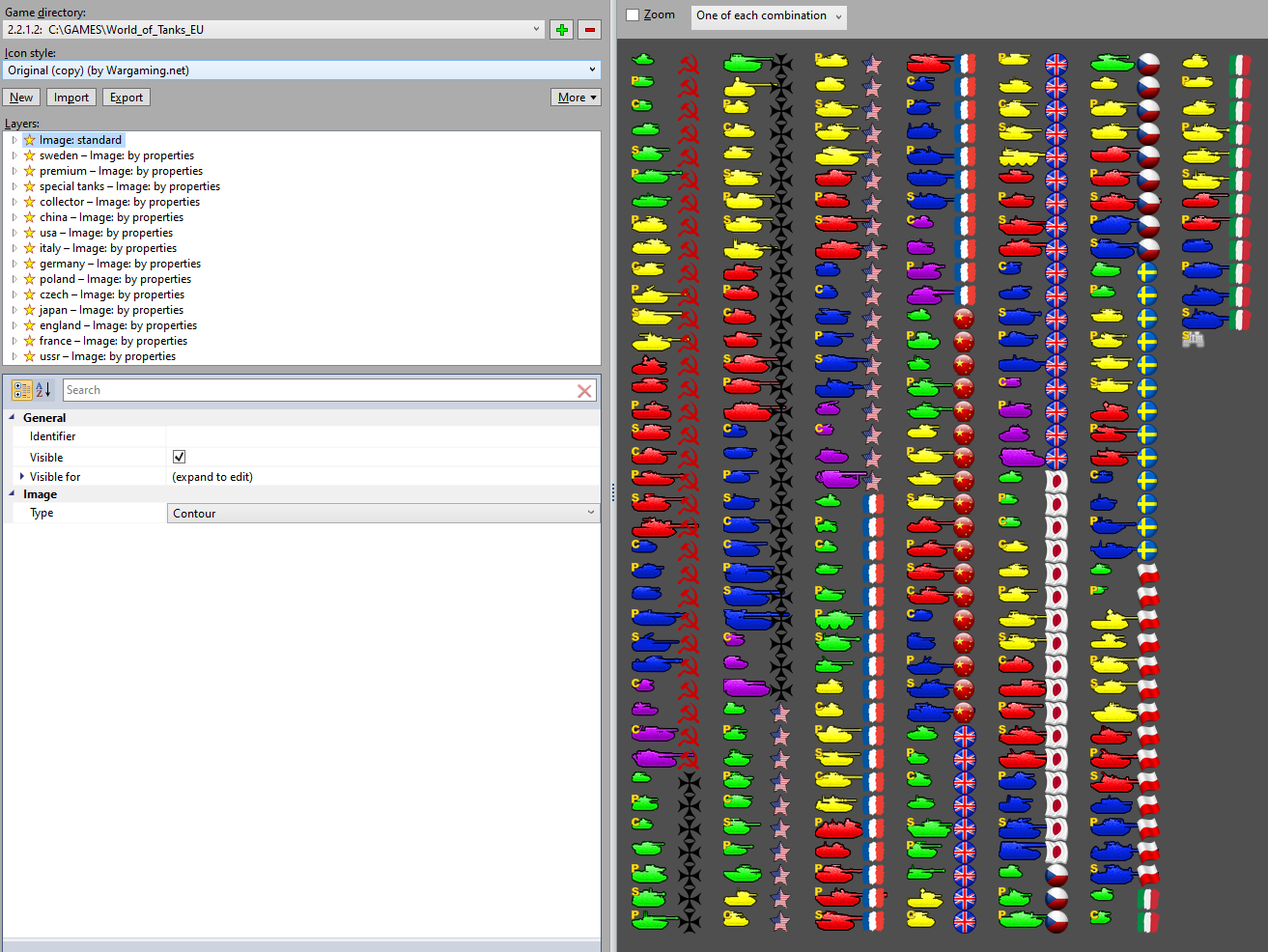This screenshot has width=1268, height=952.
Task: Open the More menu button
Action: (x=577, y=98)
